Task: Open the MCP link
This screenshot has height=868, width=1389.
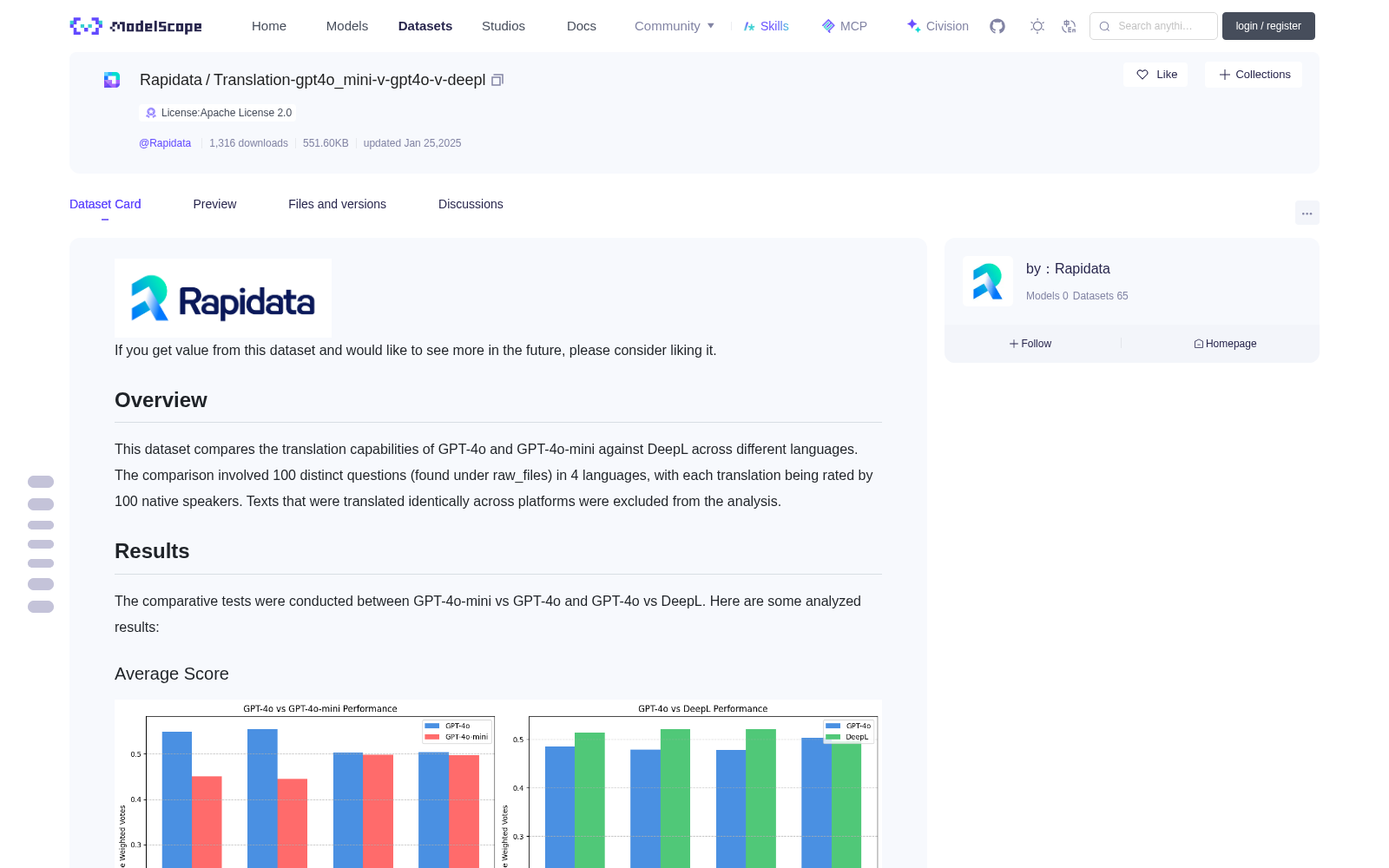Action: click(845, 26)
